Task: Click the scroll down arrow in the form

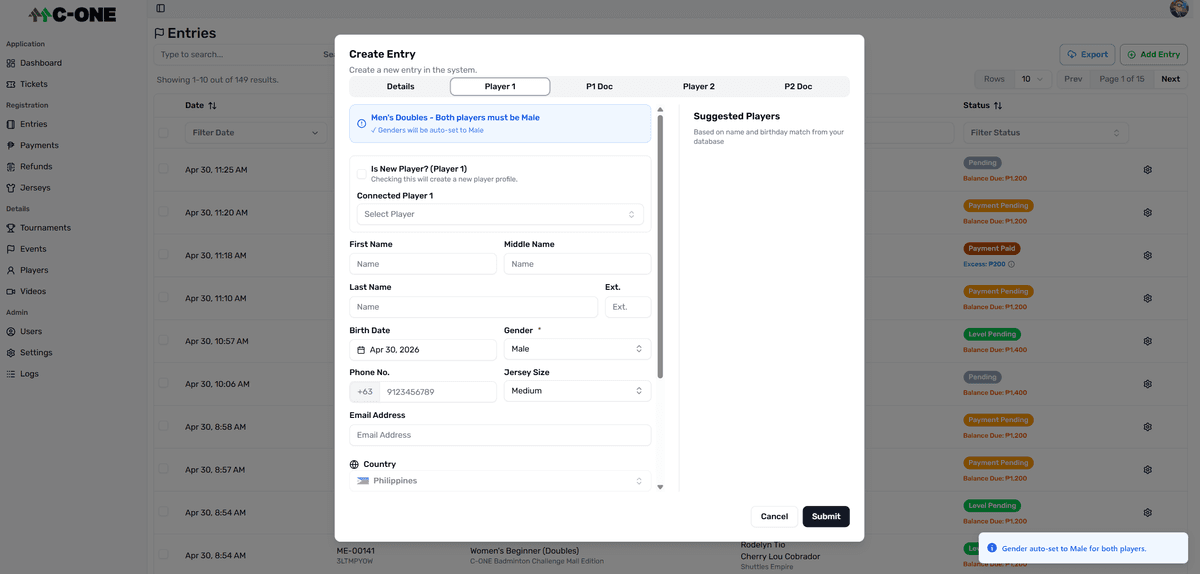Action: pos(660,487)
